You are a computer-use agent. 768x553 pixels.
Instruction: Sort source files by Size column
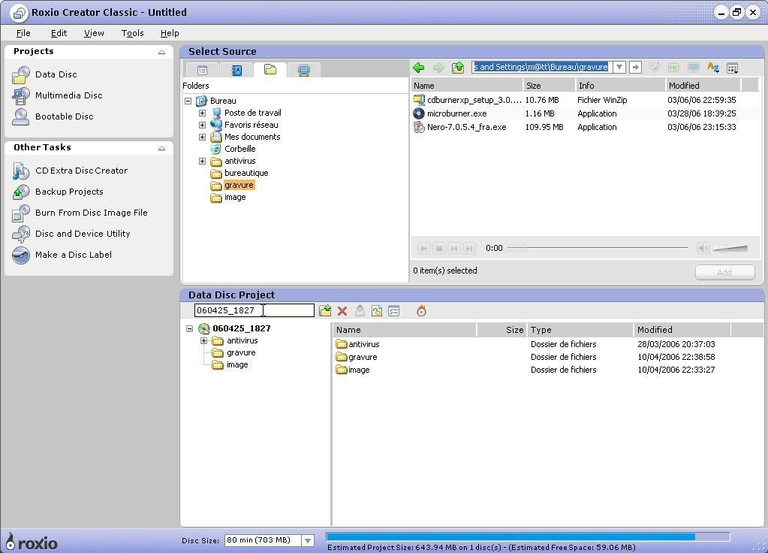point(549,85)
